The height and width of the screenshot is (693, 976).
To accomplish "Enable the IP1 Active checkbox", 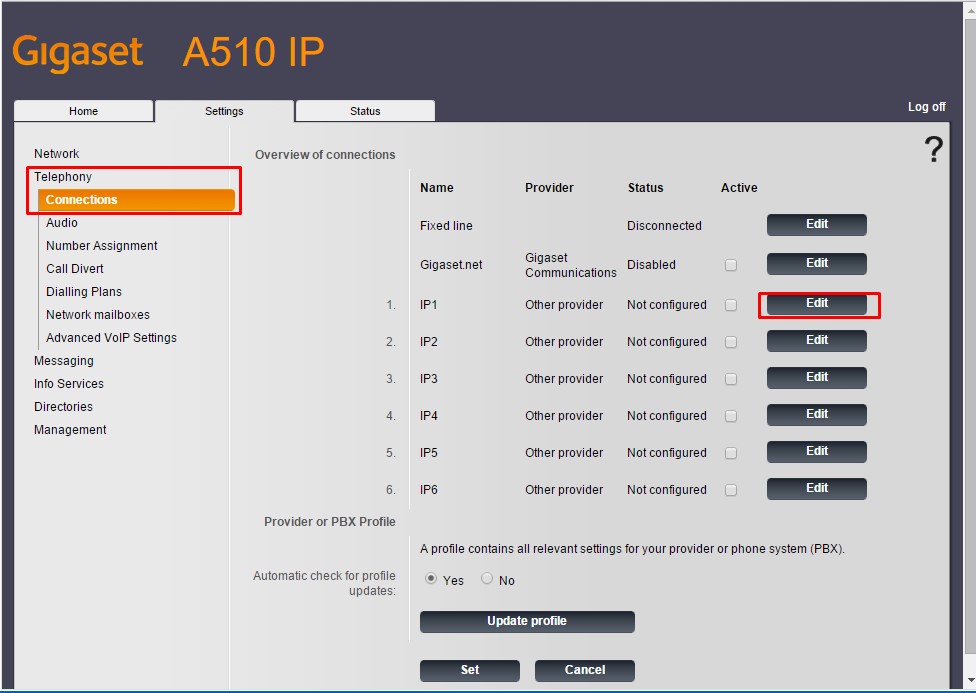I will coord(731,305).
